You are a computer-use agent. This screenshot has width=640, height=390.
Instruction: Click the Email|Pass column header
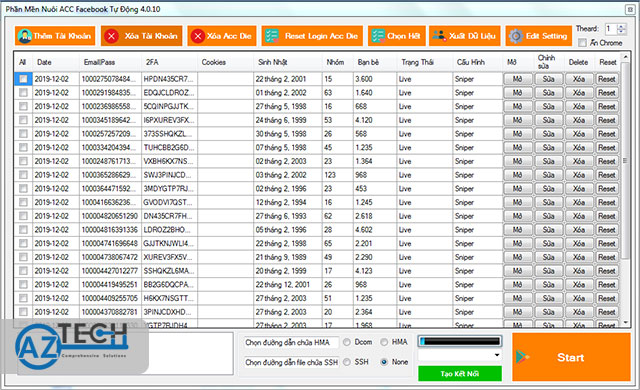(x=110, y=62)
